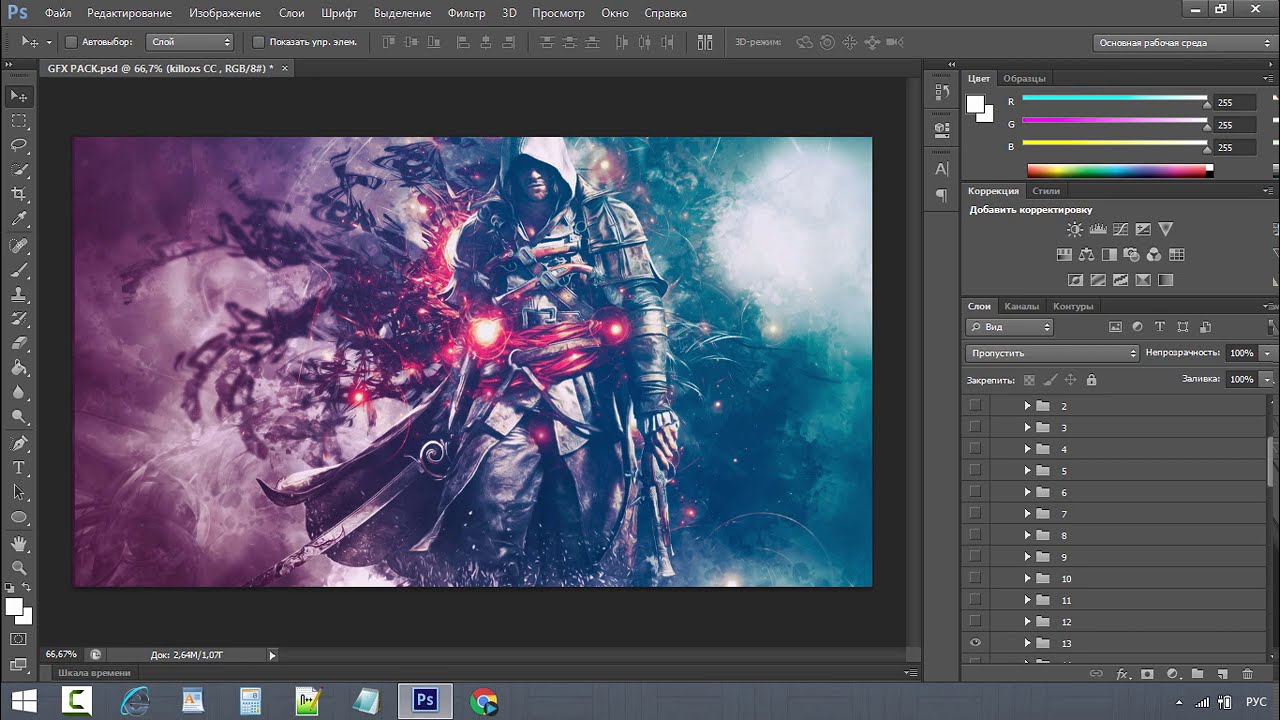Viewport: 1280px width, 720px height.
Task: Select the Healing Brush tool
Action: pos(19,246)
